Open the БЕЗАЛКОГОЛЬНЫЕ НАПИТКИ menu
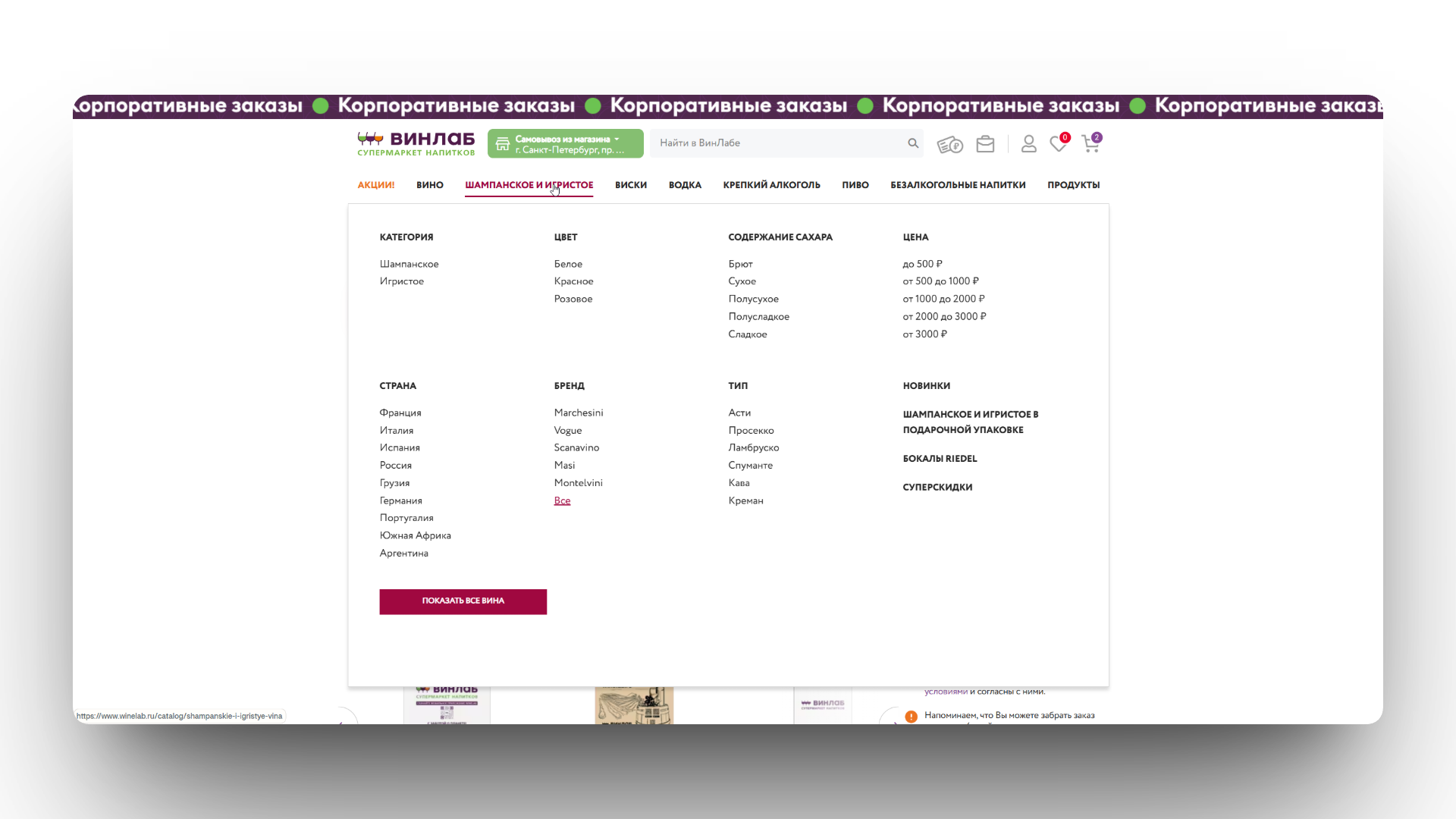The height and width of the screenshot is (819, 1456). click(x=958, y=185)
